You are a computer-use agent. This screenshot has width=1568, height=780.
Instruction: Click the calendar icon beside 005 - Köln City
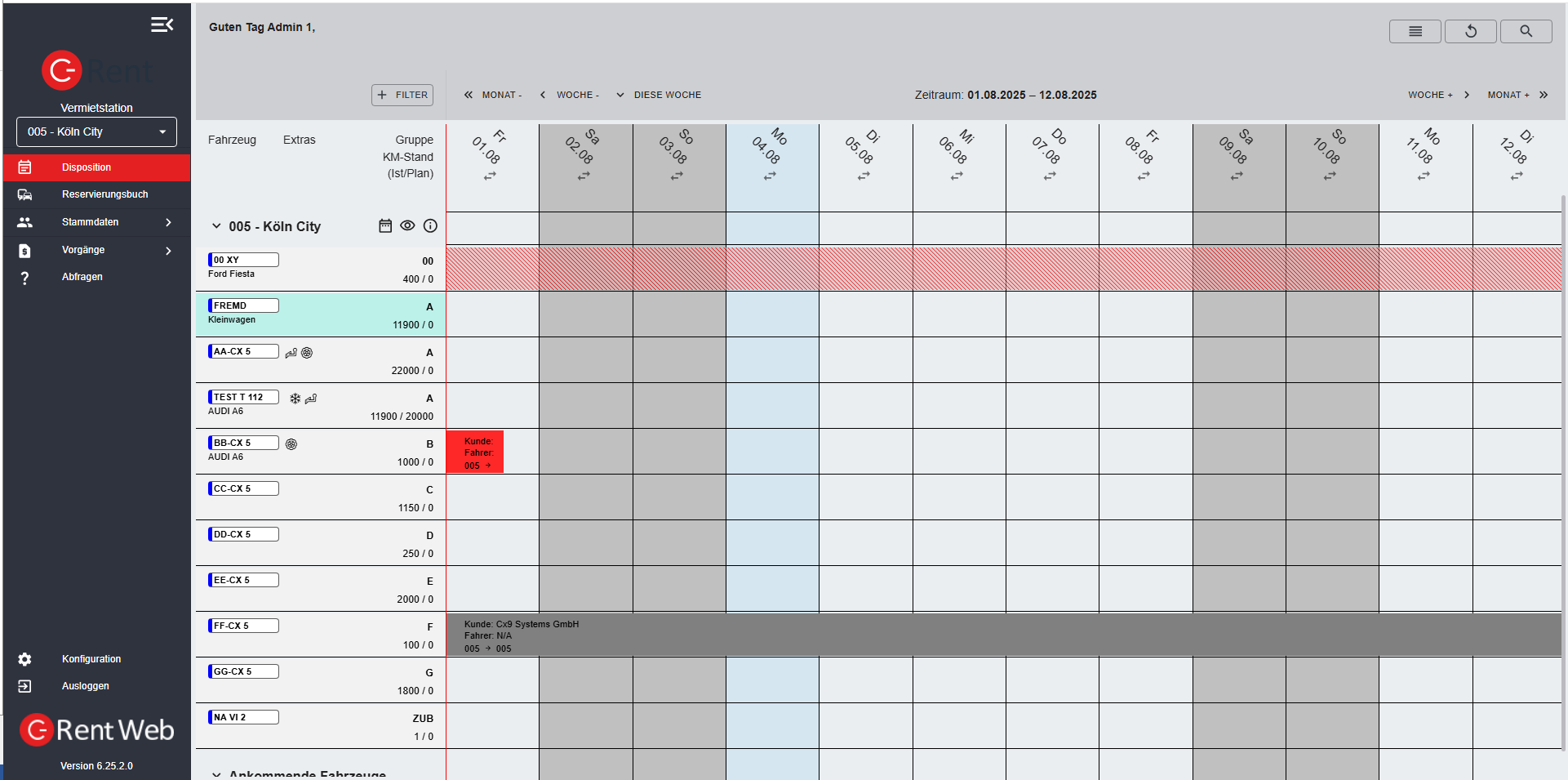click(x=385, y=226)
